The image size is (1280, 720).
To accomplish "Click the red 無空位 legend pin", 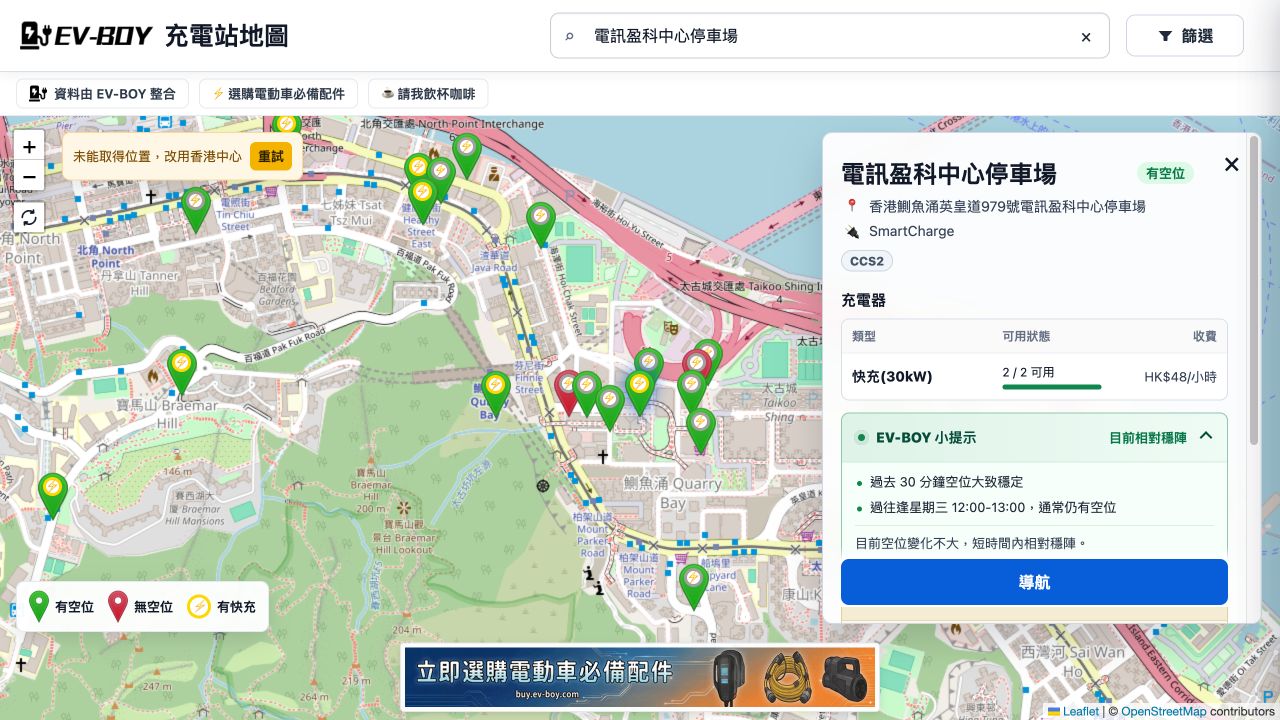I will [118, 606].
